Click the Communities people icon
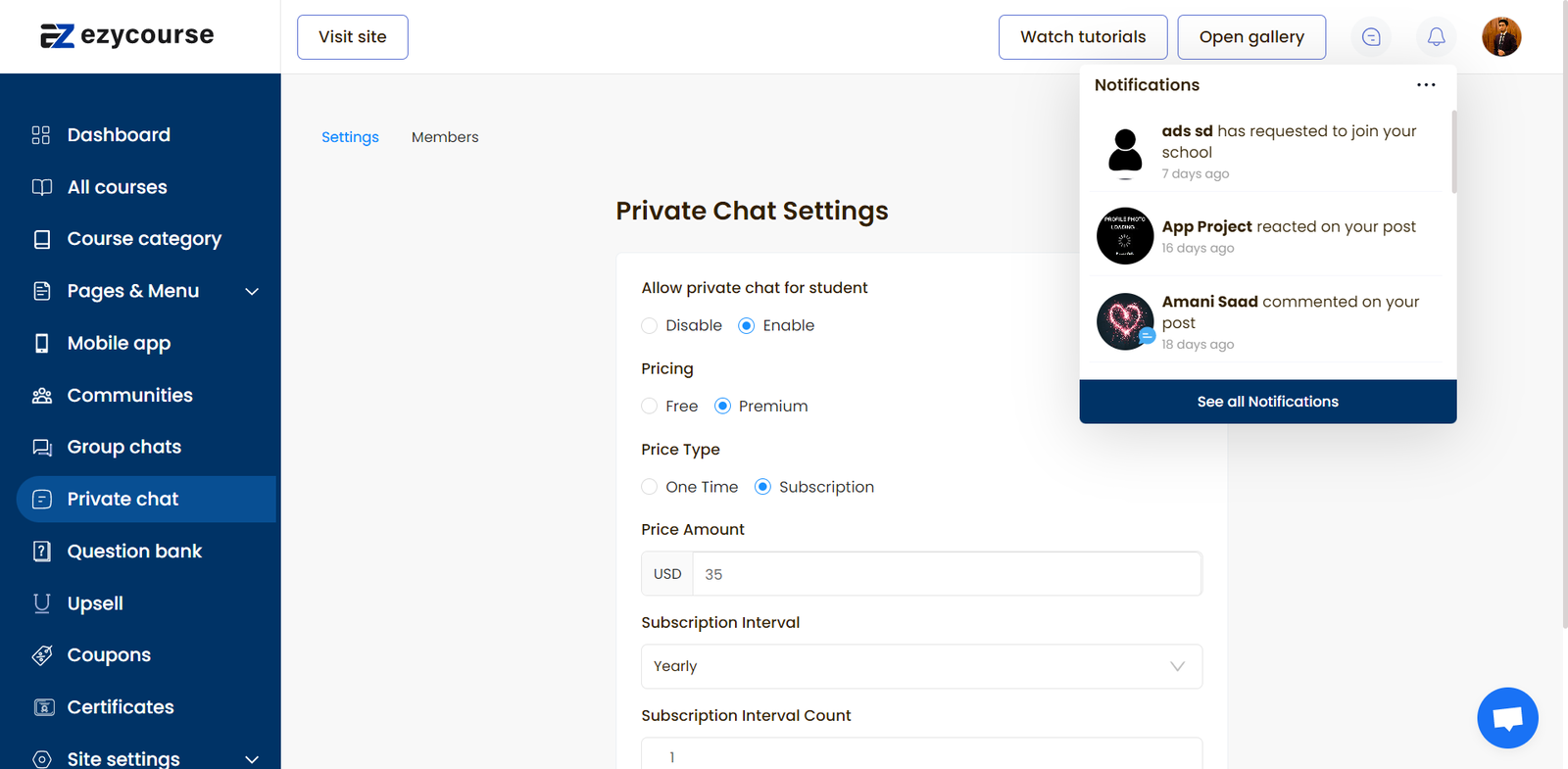This screenshot has height=769, width=1568. click(x=41, y=396)
